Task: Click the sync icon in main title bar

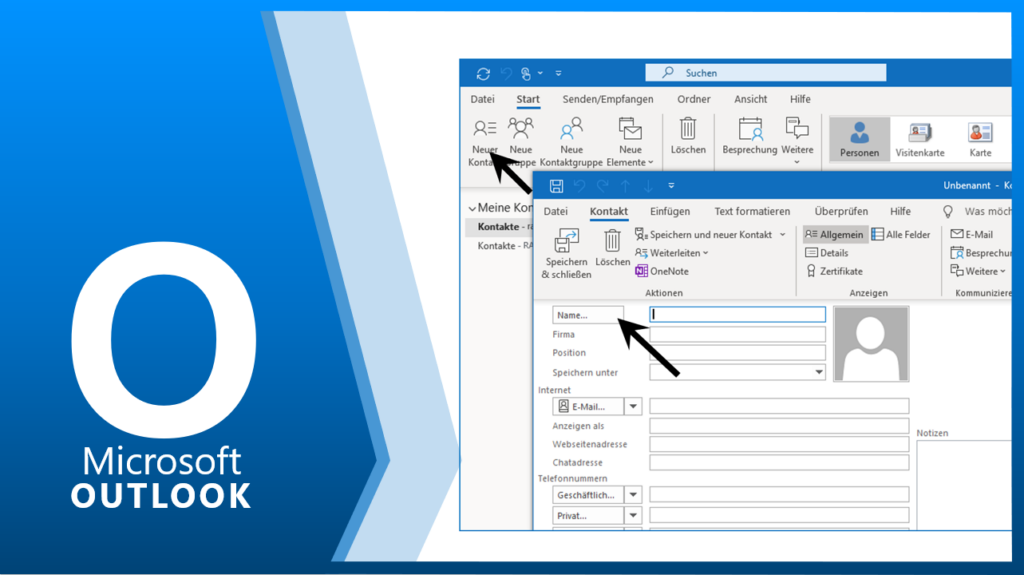Action: 483,73
